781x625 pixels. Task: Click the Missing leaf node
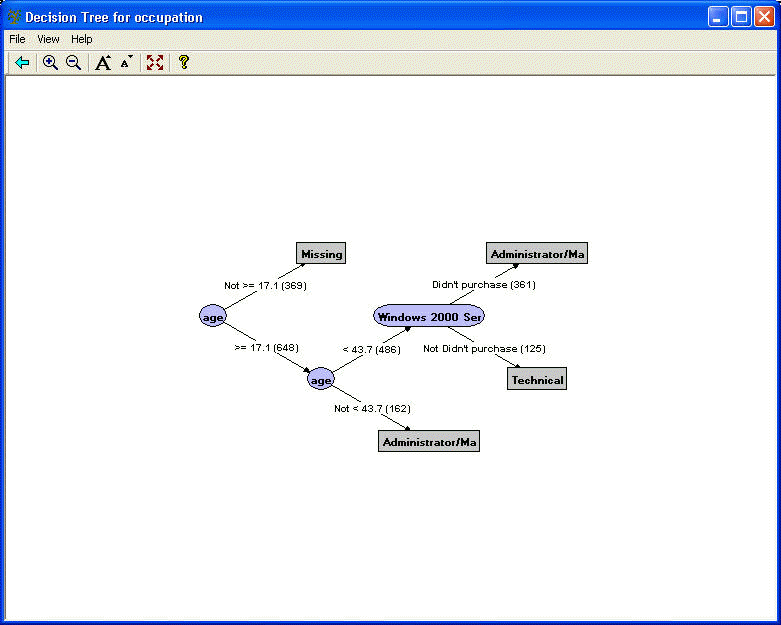click(321, 254)
